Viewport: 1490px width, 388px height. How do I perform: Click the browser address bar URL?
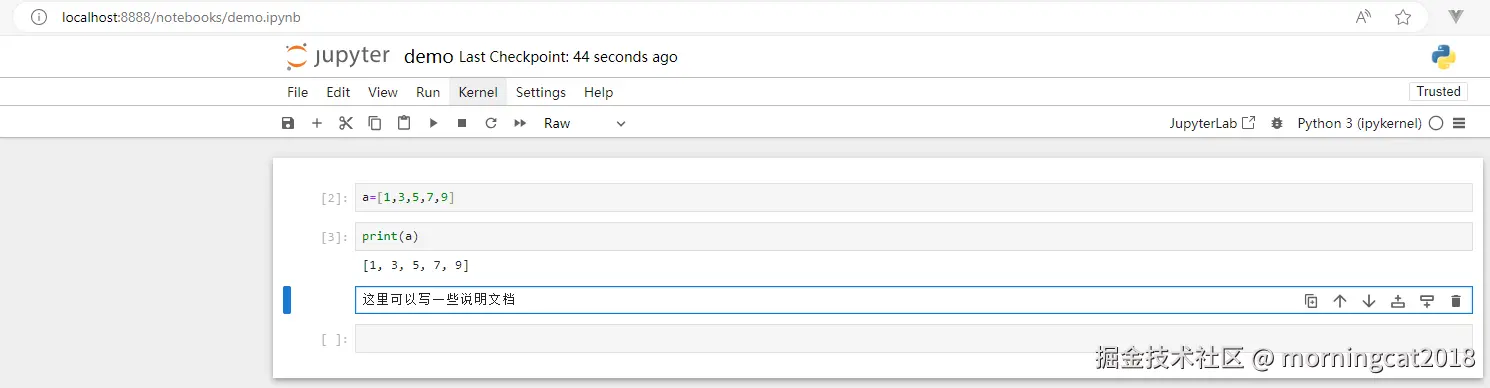tap(181, 17)
